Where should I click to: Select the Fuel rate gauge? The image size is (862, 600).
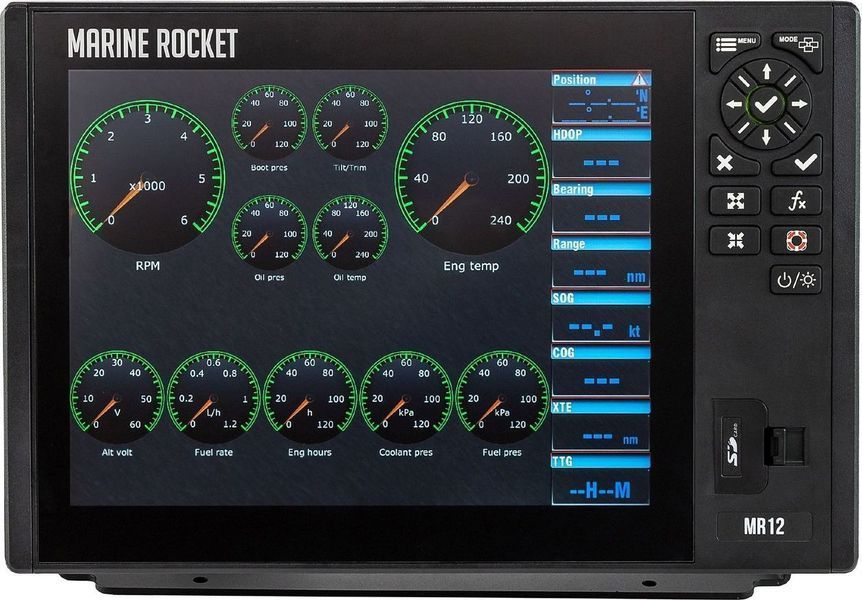pos(213,398)
